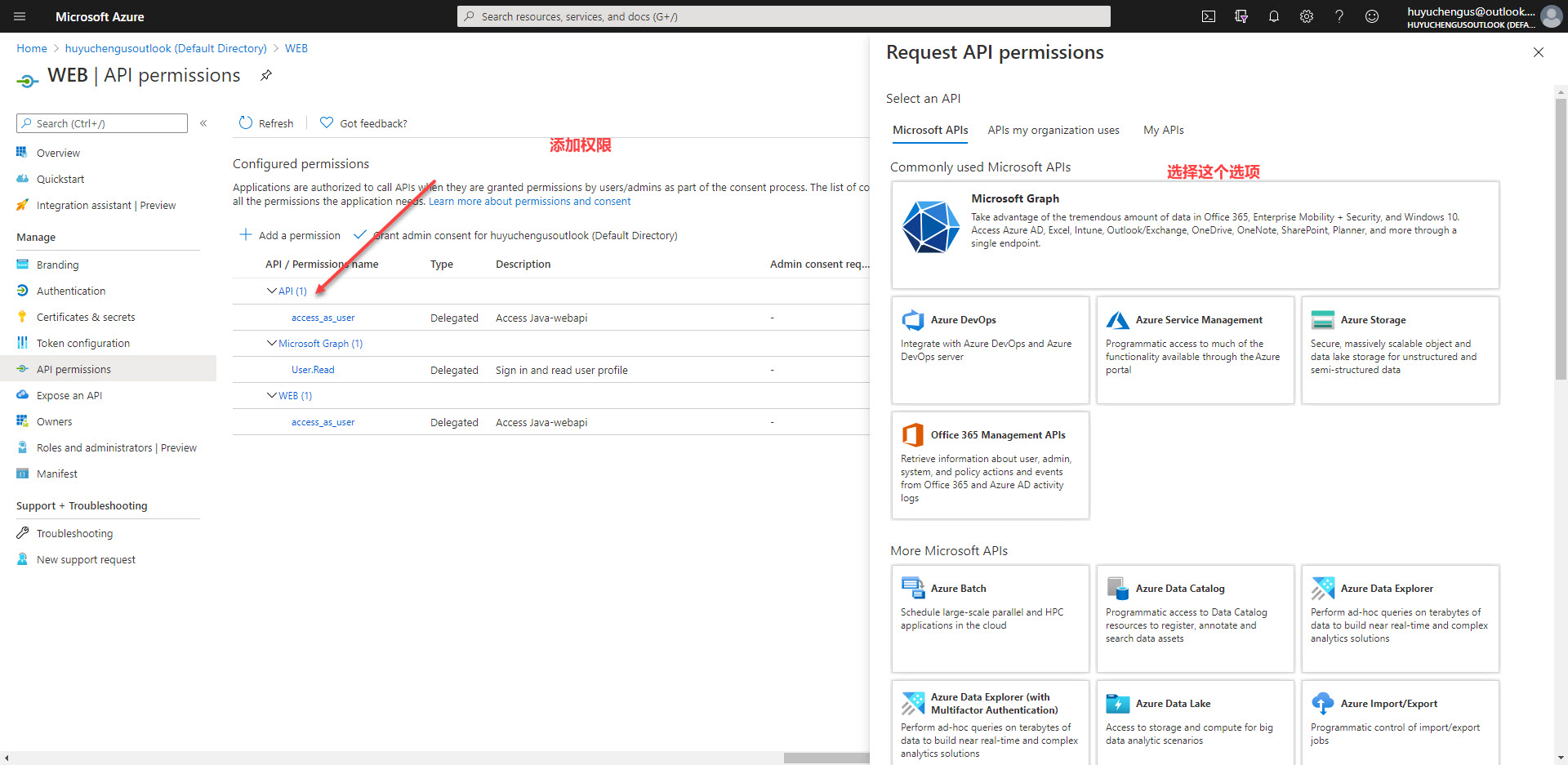Image resolution: width=1568 pixels, height=765 pixels.
Task: Collapse the WEB (1) permission group
Action: click(272, 395)
